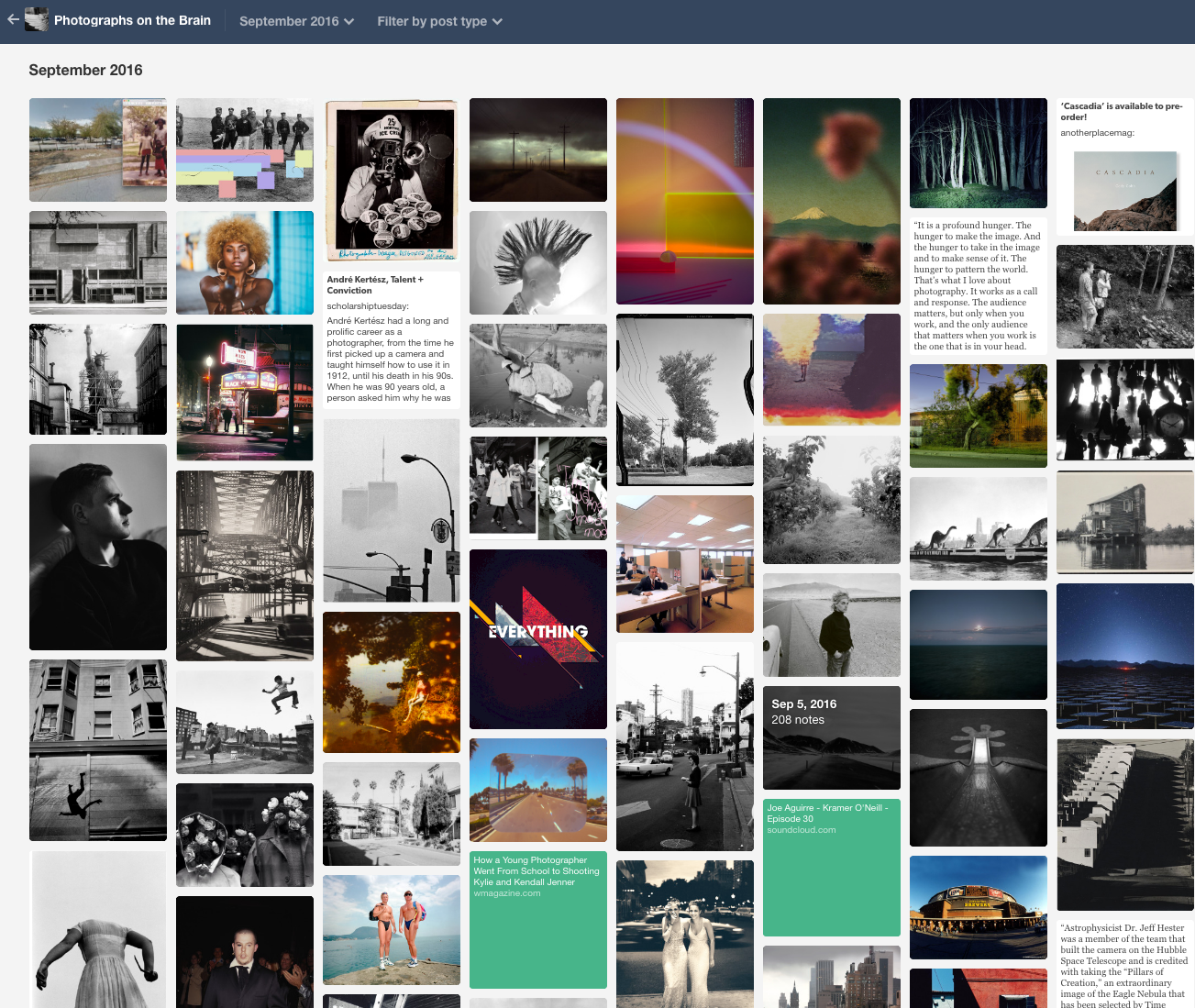Open the Photographs on the Brain blog avatar
The image size is (1195, 1008).
37,19
